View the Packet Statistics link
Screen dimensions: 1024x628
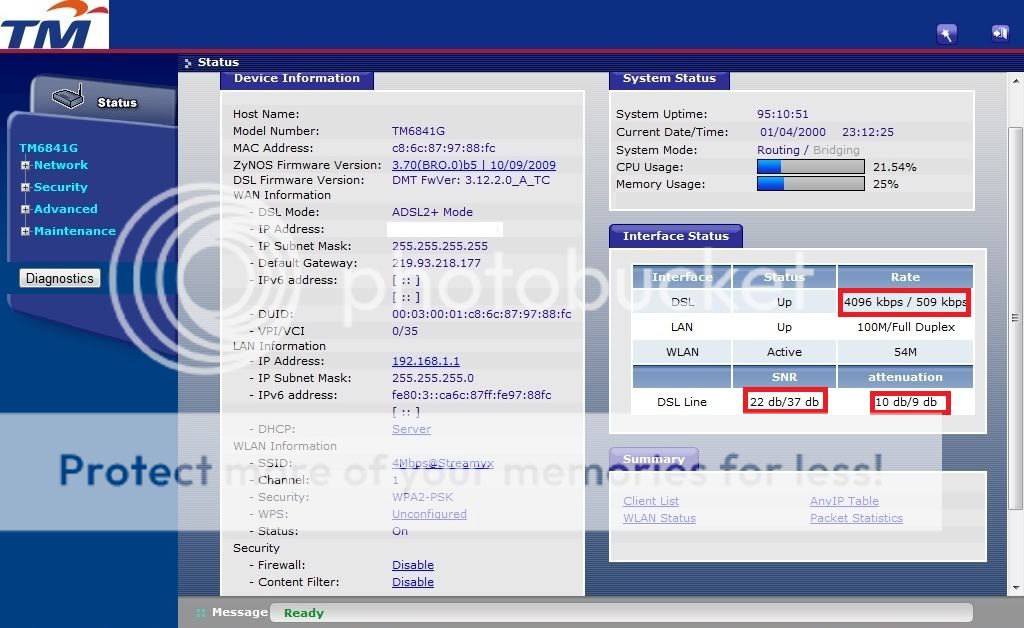(x=856, y=518)
